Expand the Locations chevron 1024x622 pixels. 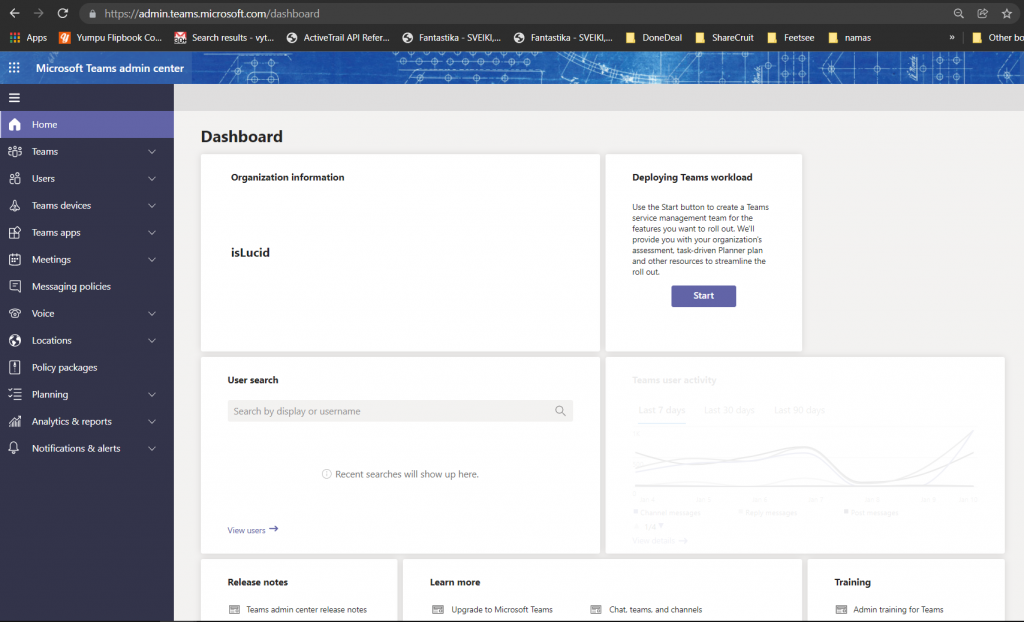(152, 340)
